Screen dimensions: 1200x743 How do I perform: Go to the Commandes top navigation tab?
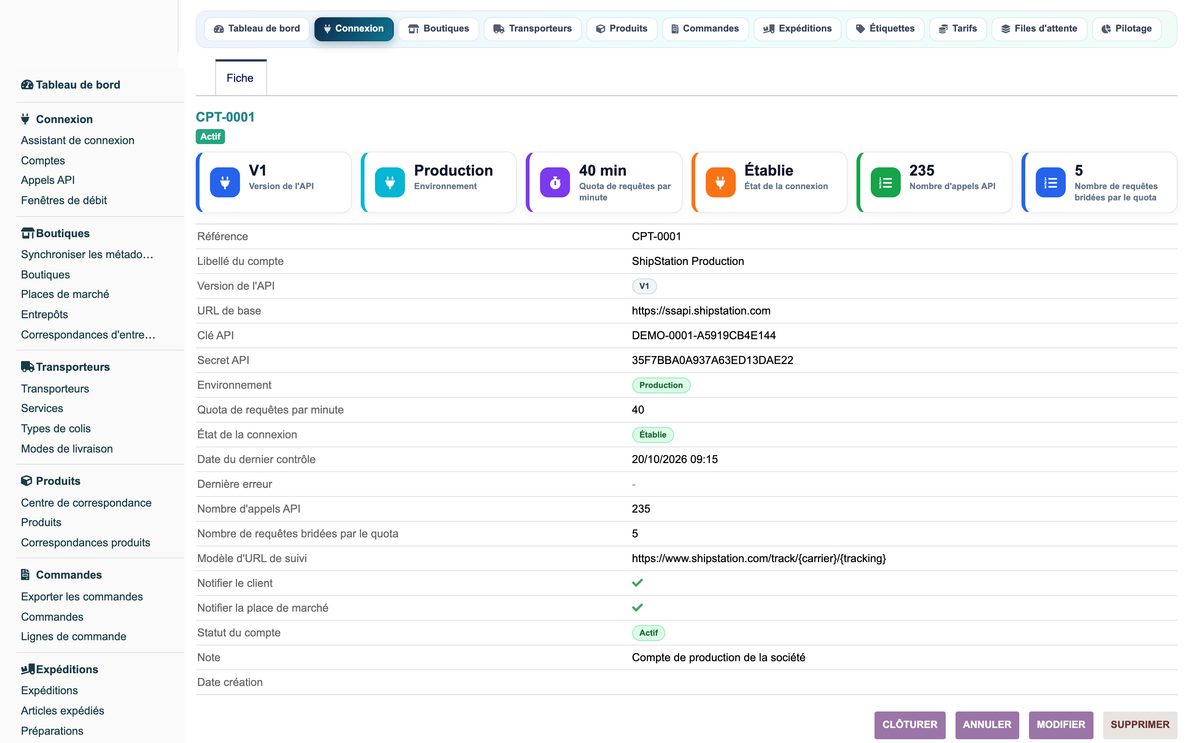pos(706,29)
